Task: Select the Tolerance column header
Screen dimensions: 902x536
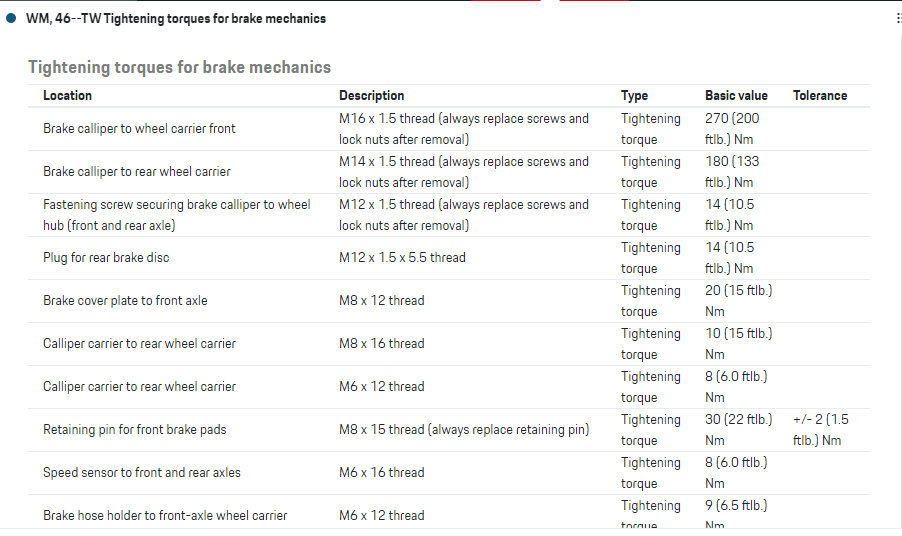Action: pyautogui.click(x=820, y=96)
